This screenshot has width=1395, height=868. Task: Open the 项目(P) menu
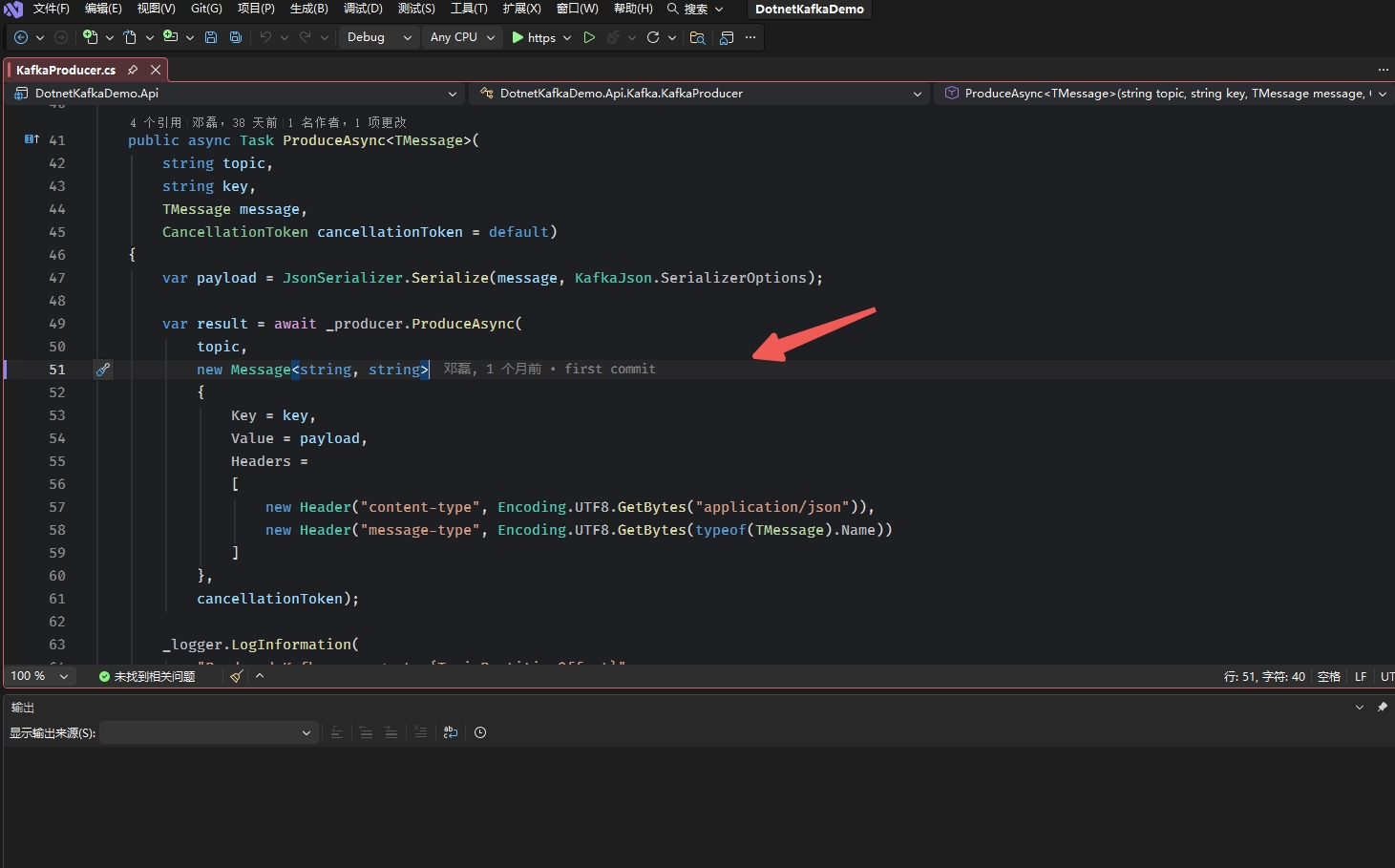tap(256, 9)
